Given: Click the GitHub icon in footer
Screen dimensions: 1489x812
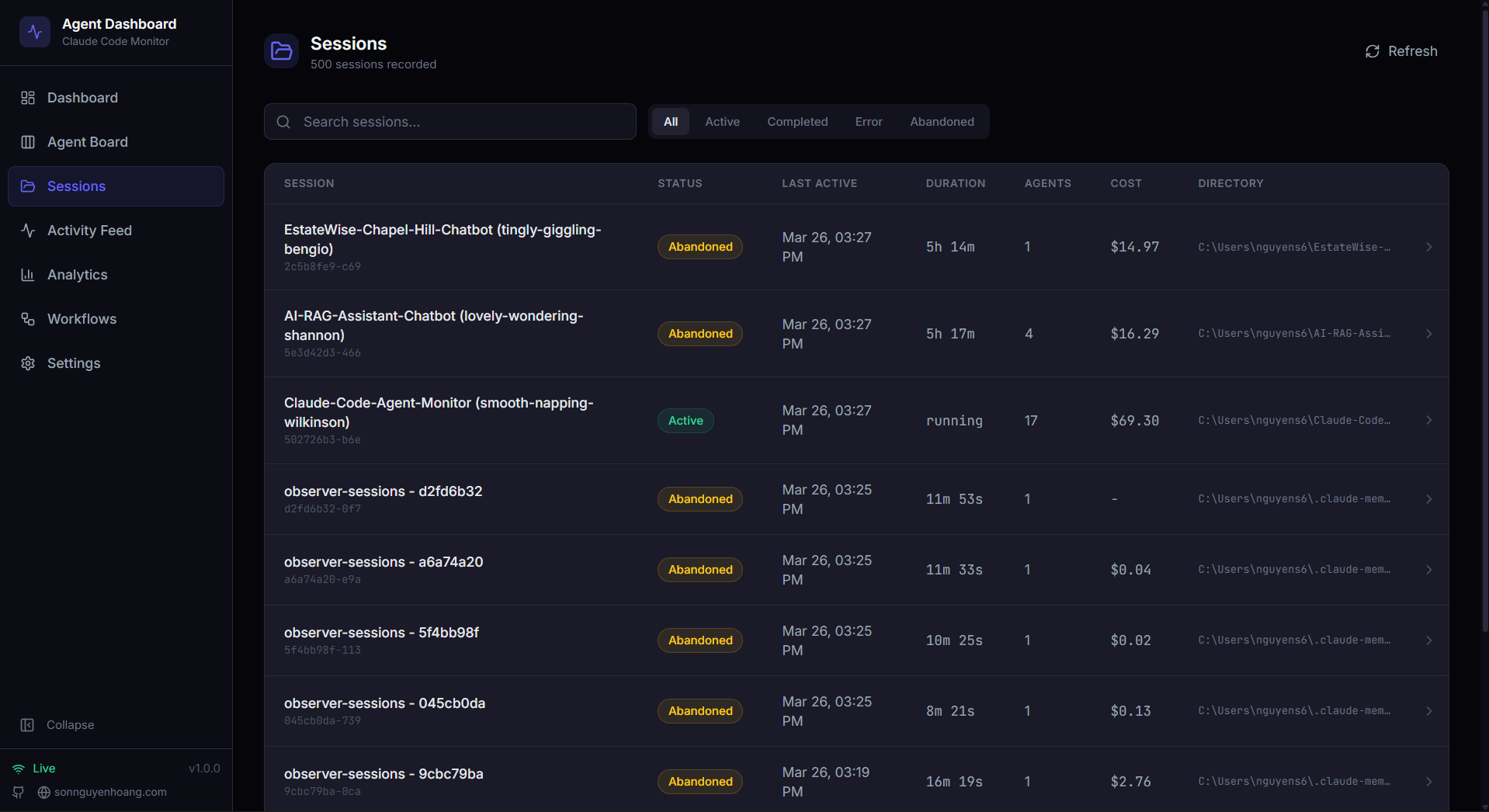Looking at the screenshot, I should [x=18, y=793].
